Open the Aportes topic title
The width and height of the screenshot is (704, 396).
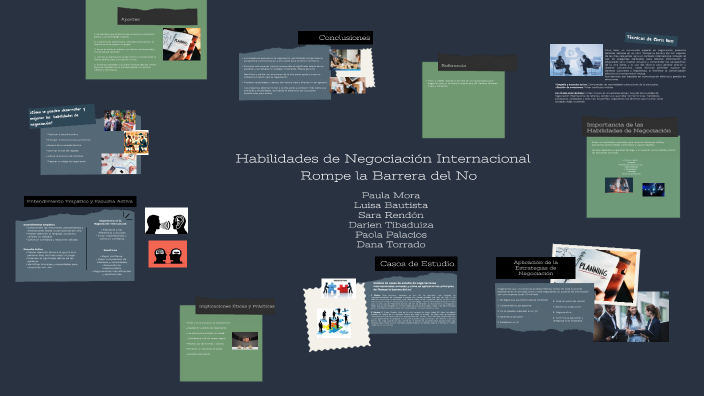(x=130, y=19)
